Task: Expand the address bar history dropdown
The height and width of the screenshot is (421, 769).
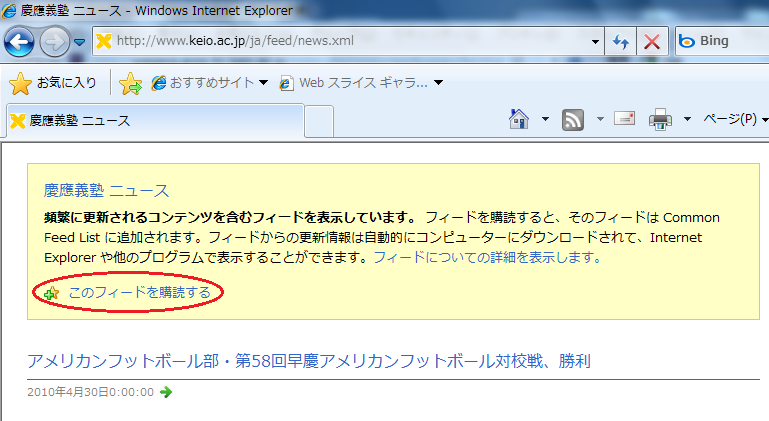Action: [595, 42]
